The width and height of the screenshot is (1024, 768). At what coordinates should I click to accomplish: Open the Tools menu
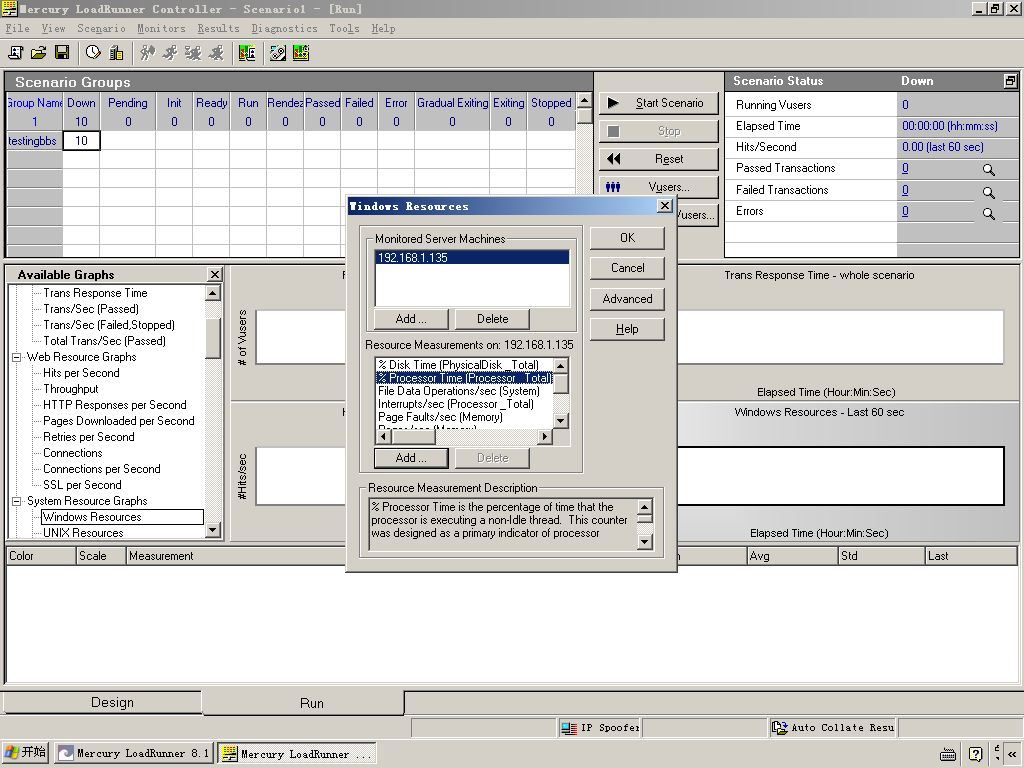[344, 28]
